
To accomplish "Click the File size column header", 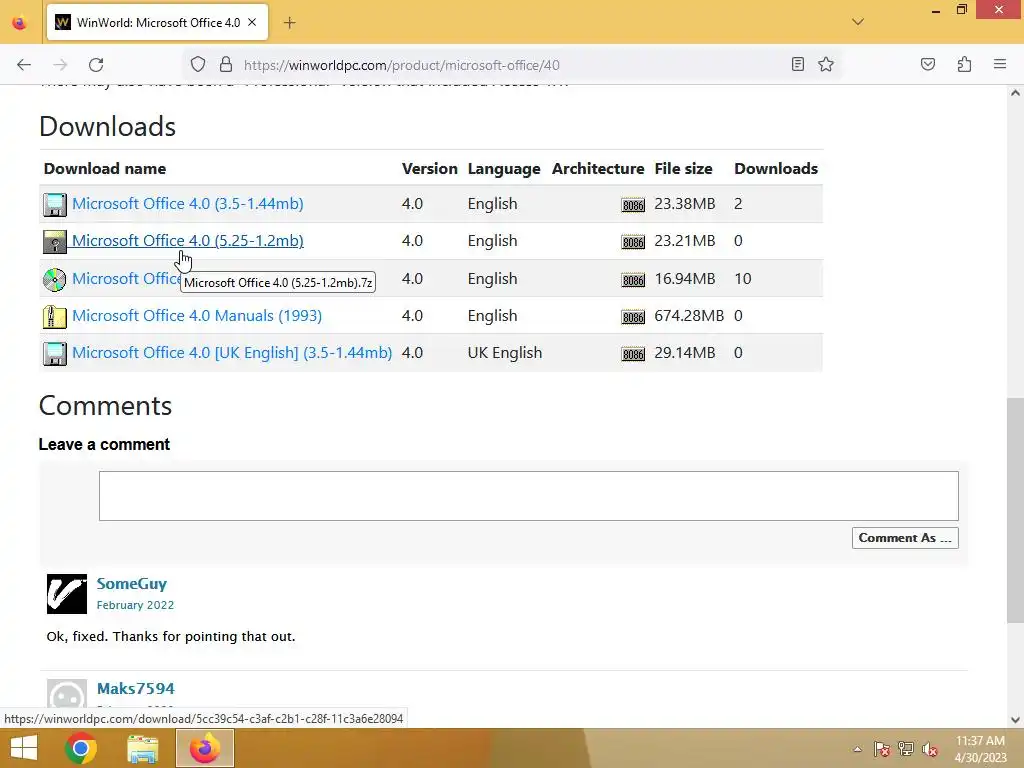I will [683, 168].
